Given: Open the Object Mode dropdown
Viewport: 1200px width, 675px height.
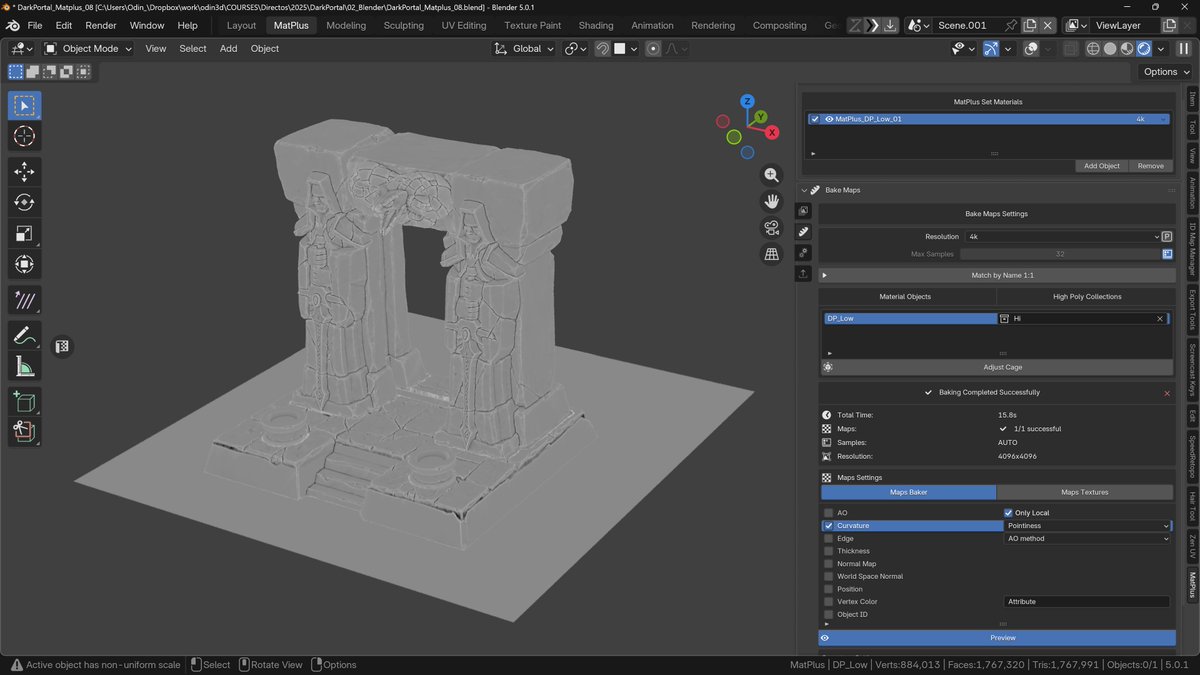Looking at the screenshot, I should tap(90, 48).
